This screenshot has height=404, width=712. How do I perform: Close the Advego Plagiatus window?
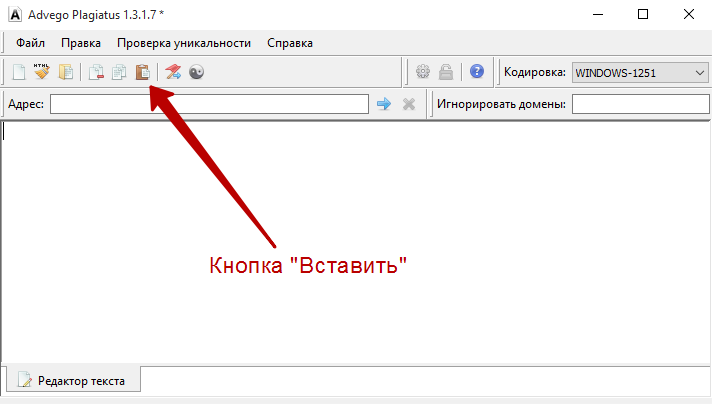tap(689, 15)
